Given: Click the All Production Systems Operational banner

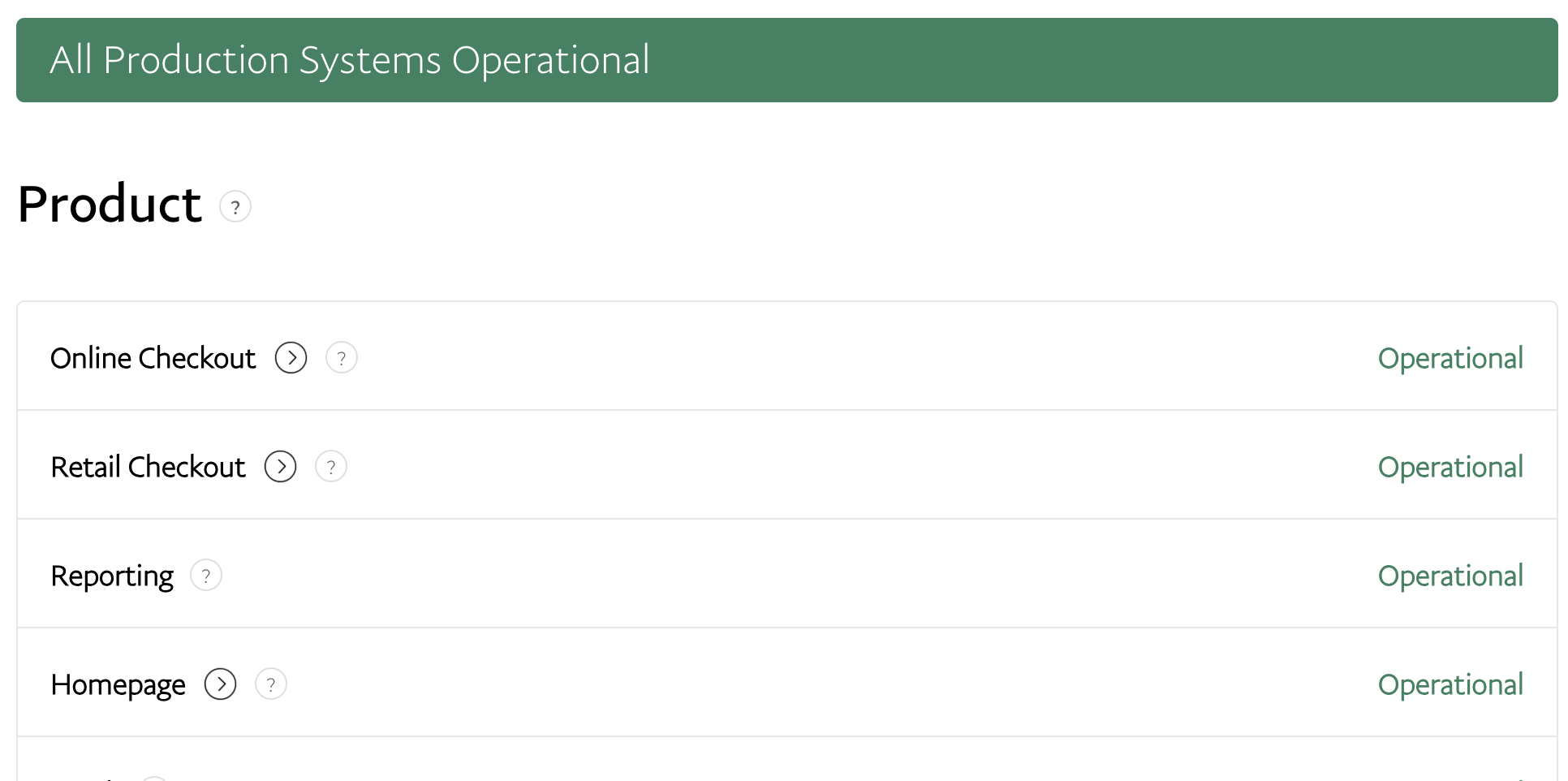Looking at the screenshot, I should (786, 60).
